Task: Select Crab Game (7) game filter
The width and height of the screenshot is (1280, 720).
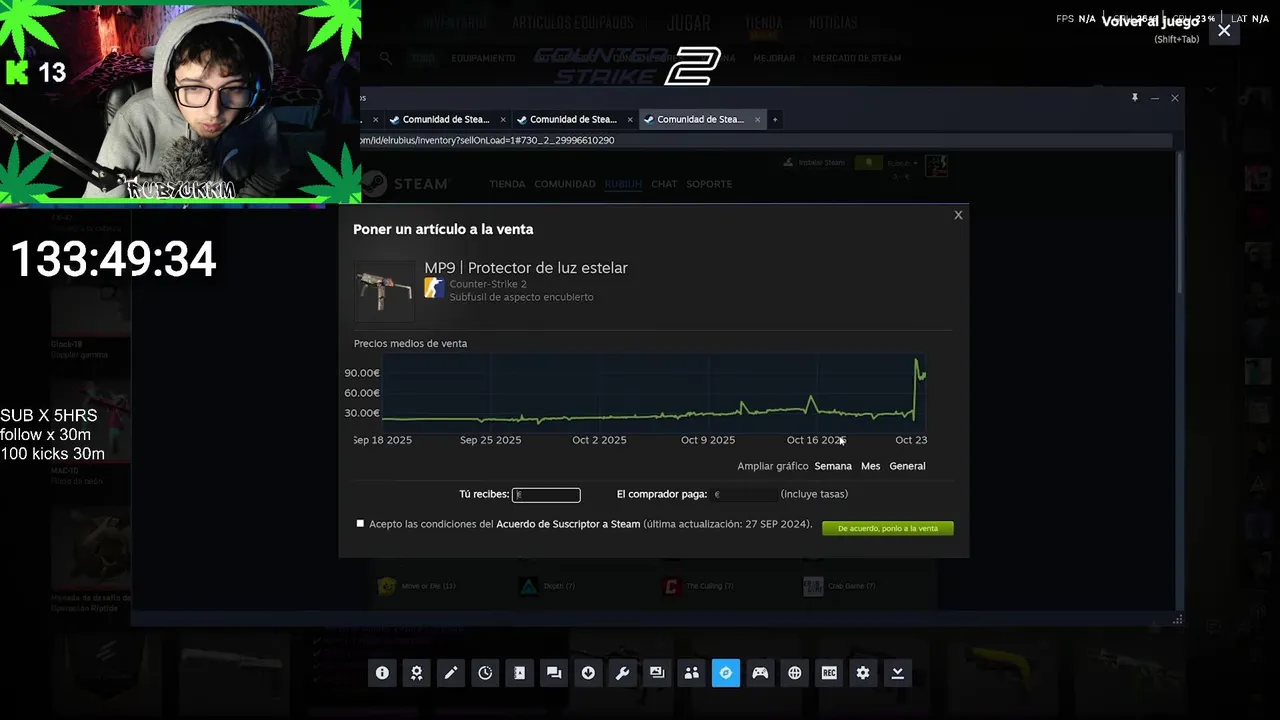Action: (840, 586)
